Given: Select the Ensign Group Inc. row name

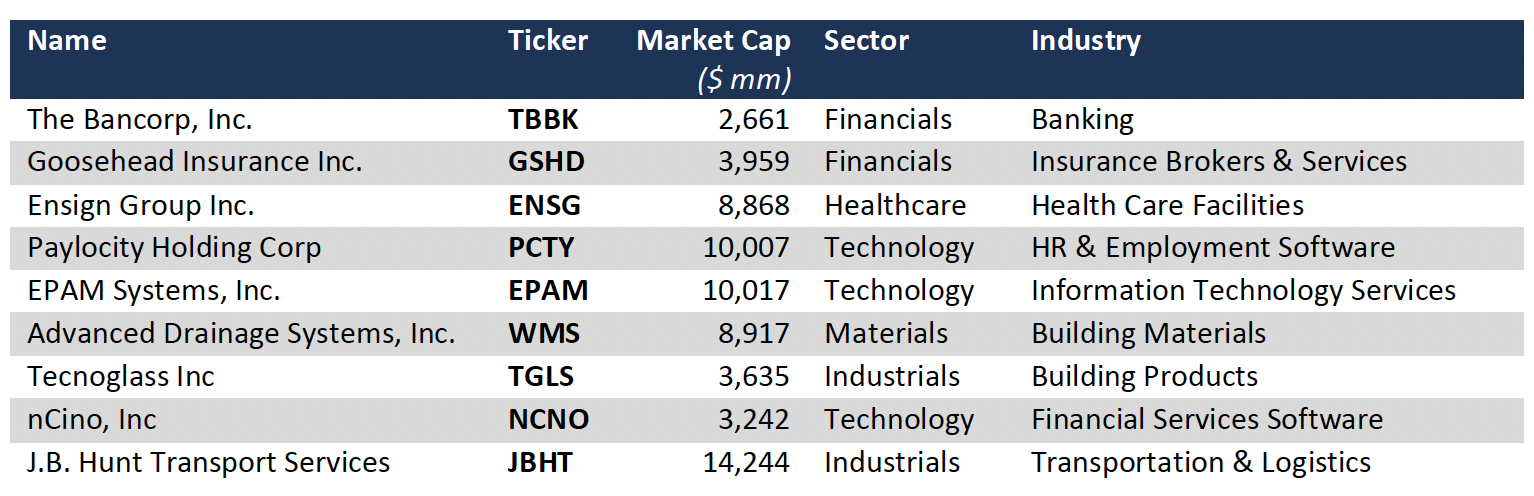Looking at the screenshot, I should [x=141, y=206].
